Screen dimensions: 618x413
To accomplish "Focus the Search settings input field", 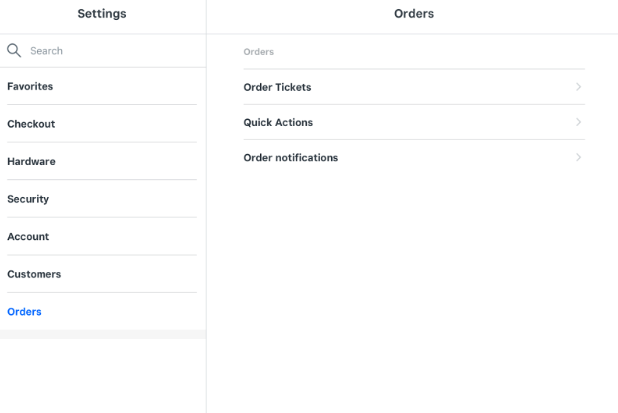I will click(110, 50).
